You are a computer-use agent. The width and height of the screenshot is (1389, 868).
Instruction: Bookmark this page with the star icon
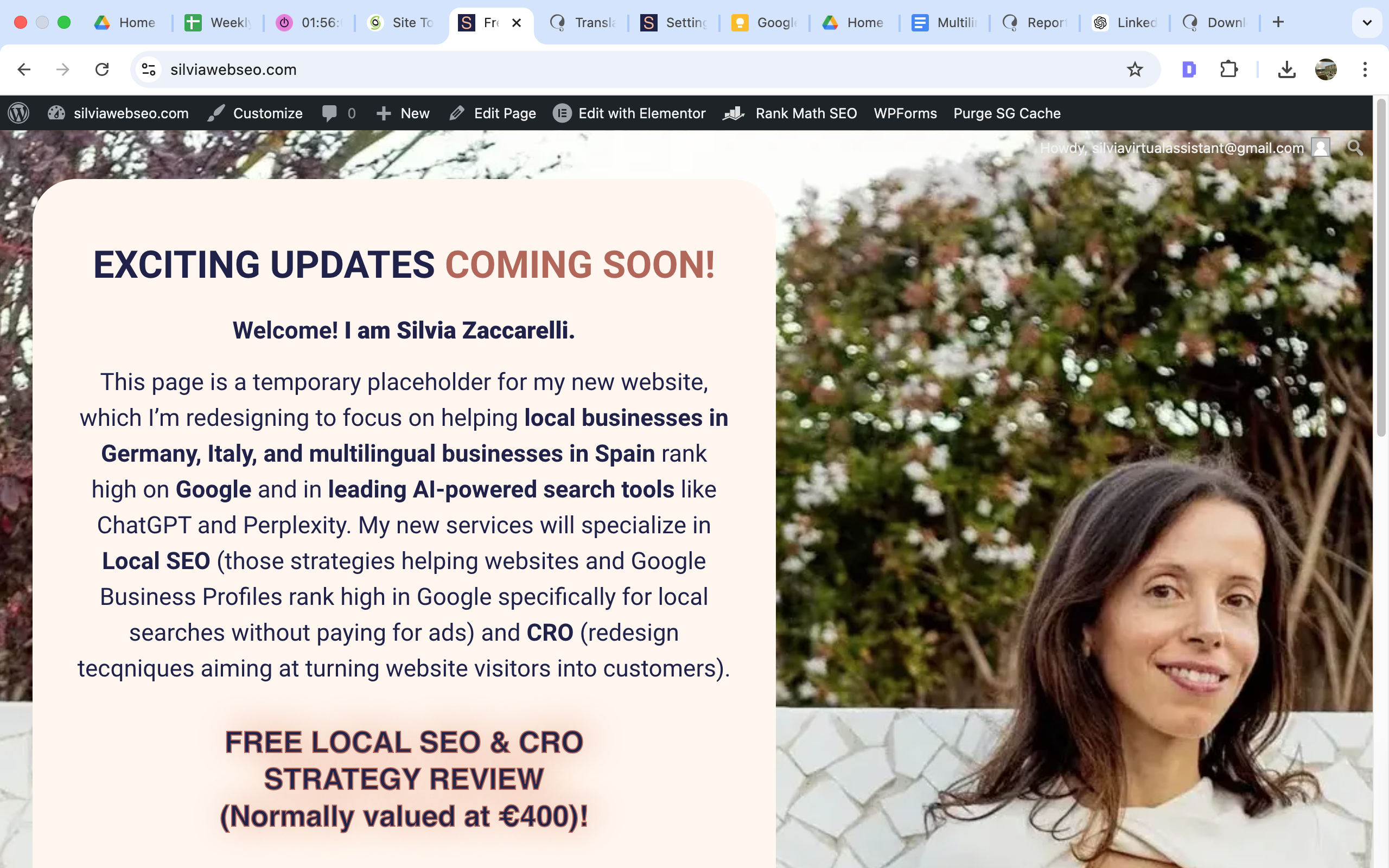pos(1135,69)
